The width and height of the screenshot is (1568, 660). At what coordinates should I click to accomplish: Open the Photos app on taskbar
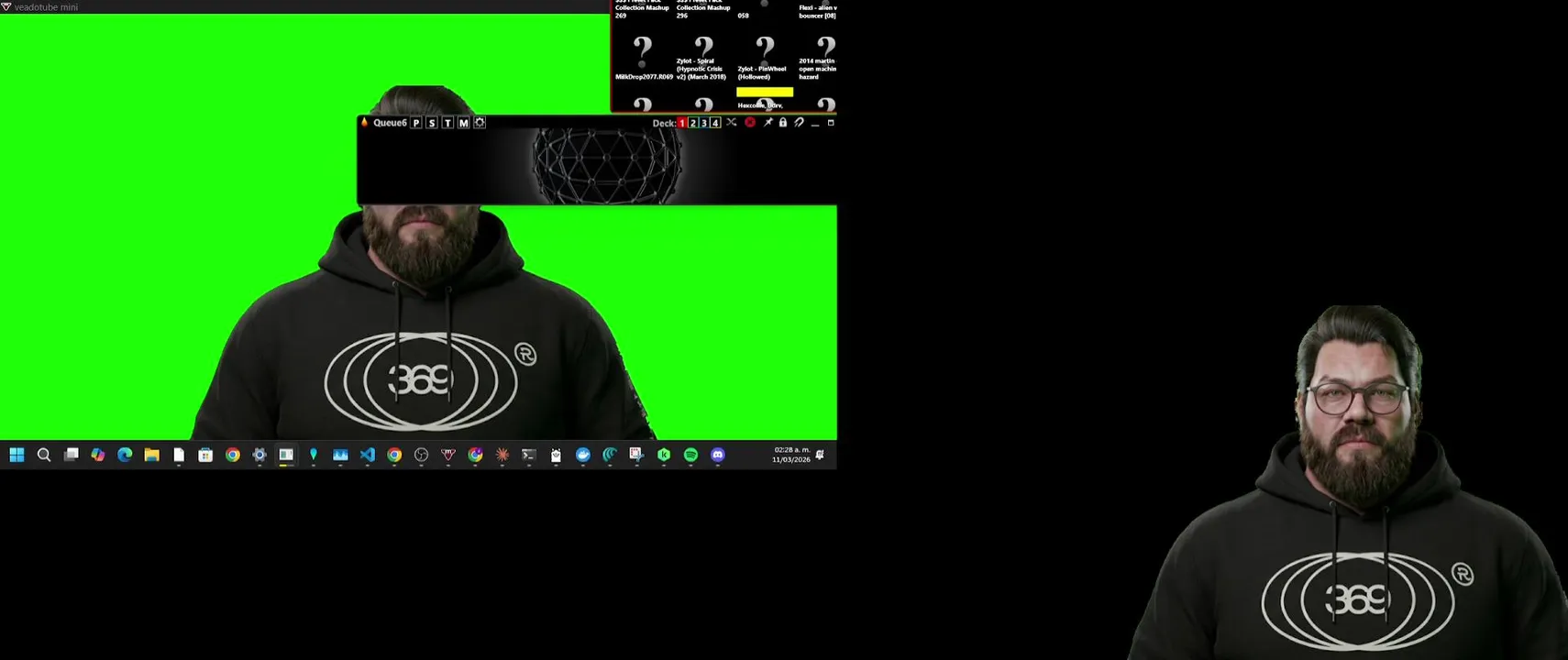340,455
